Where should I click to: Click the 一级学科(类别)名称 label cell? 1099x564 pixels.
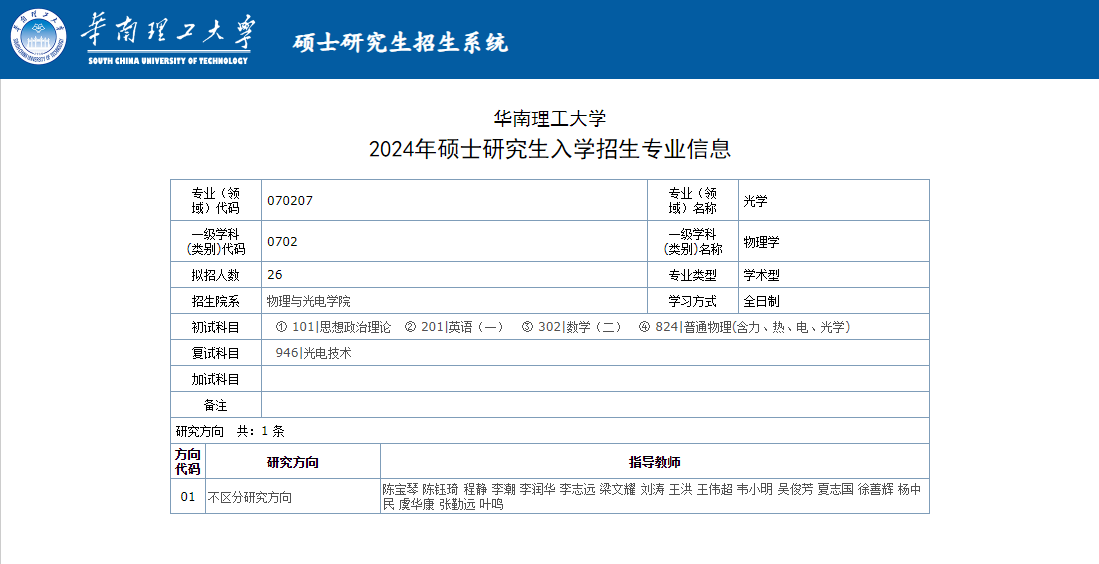(692, 242)
